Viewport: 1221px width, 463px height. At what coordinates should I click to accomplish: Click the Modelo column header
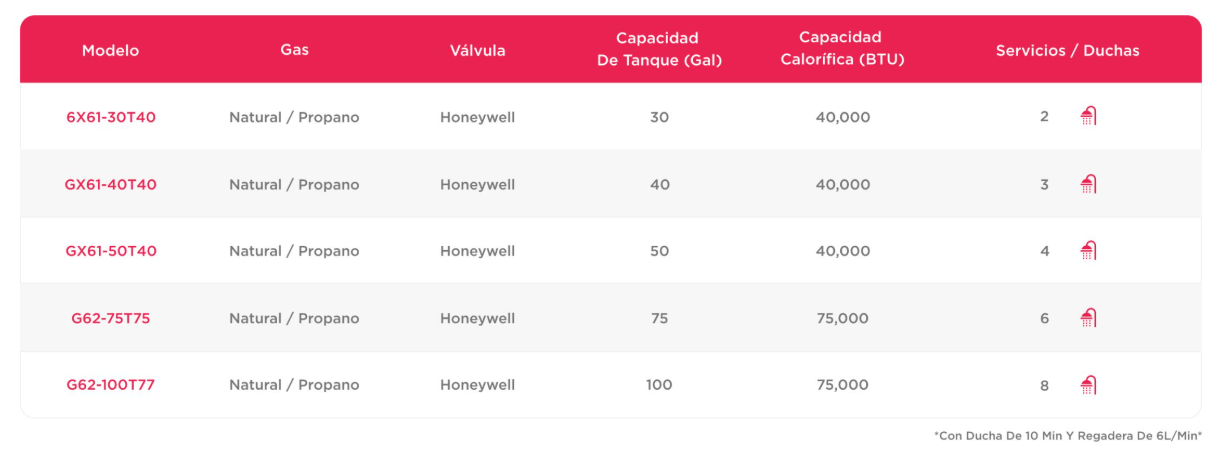click(111, 50)
